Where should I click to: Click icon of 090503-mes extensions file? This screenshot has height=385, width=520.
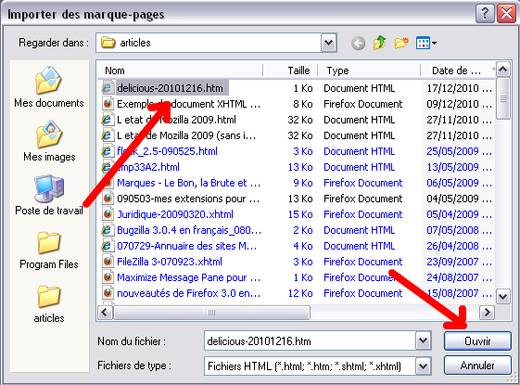point(107,199)
